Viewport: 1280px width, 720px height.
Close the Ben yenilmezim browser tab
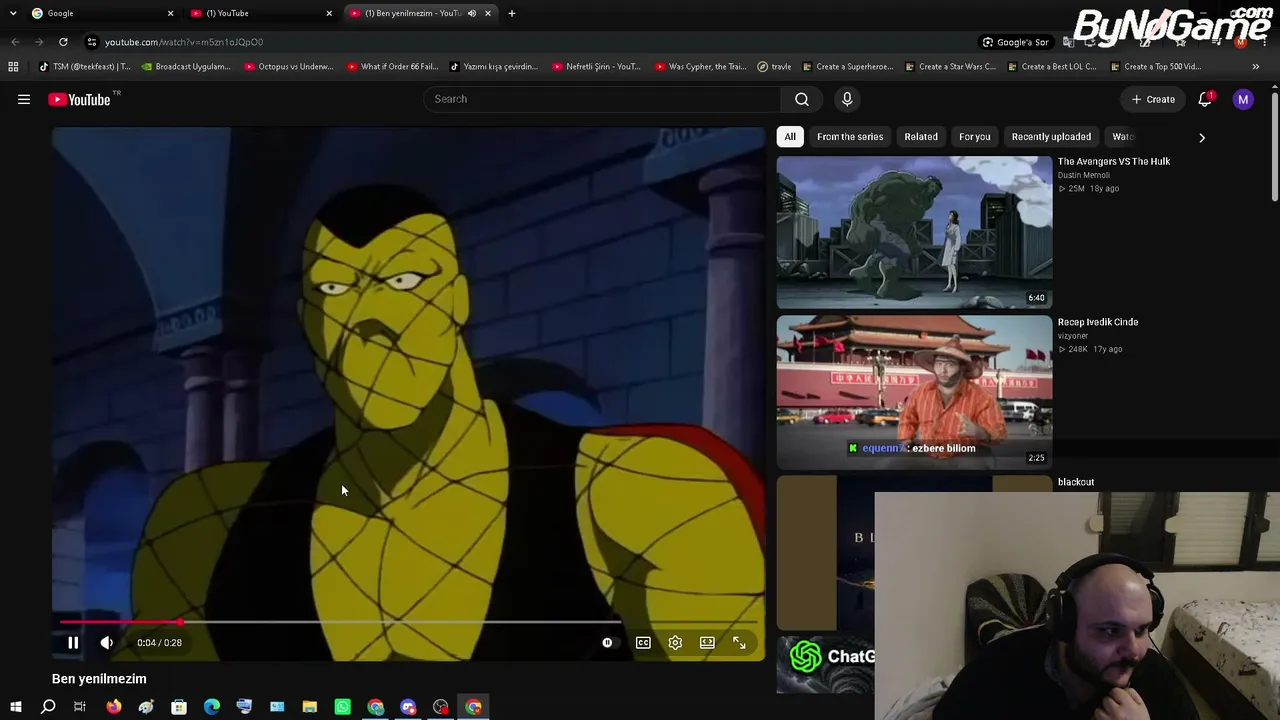[488, 13]
